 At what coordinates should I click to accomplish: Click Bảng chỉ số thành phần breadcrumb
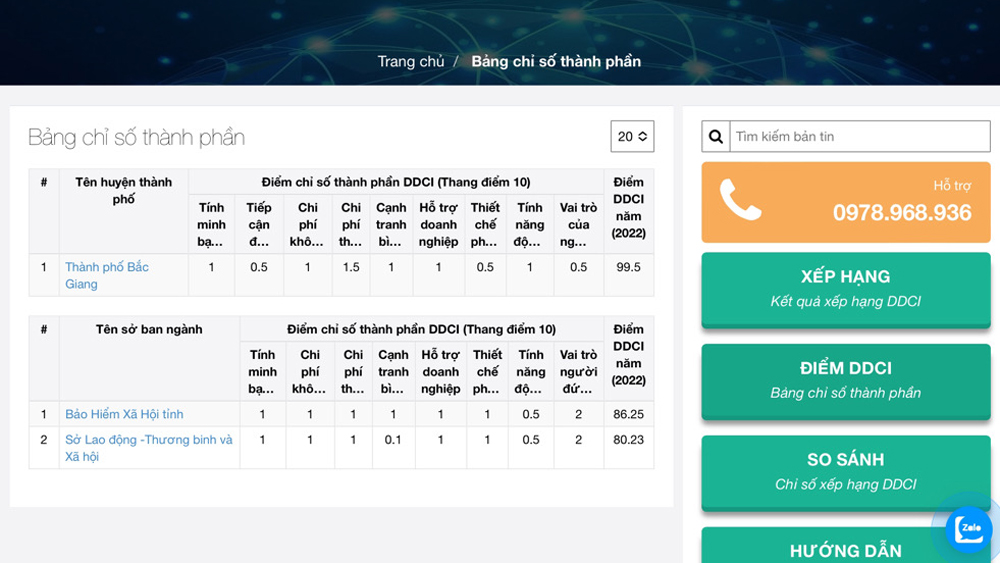pos(556,62)
